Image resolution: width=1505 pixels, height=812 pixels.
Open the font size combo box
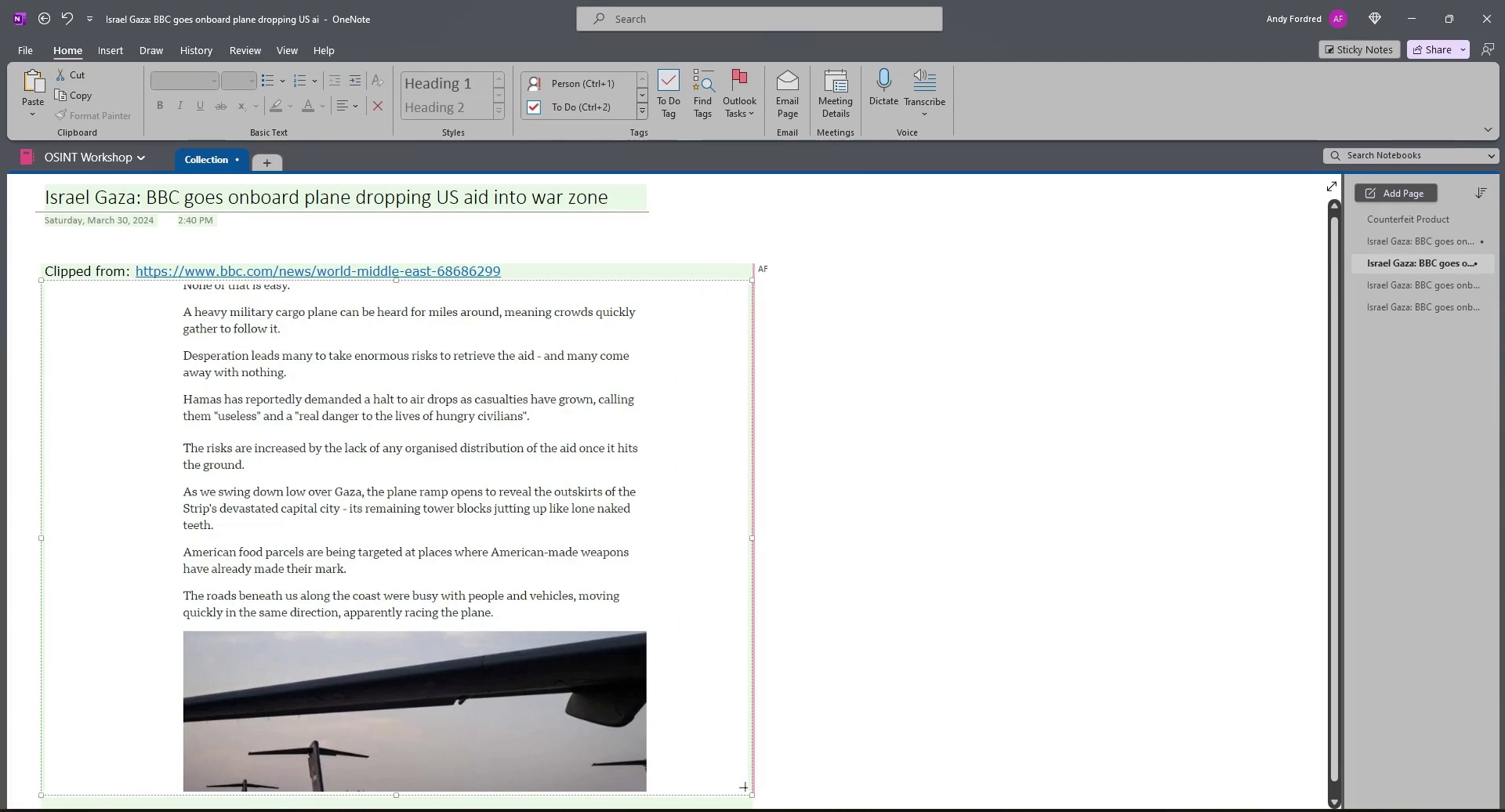click(x=238, y=81)
